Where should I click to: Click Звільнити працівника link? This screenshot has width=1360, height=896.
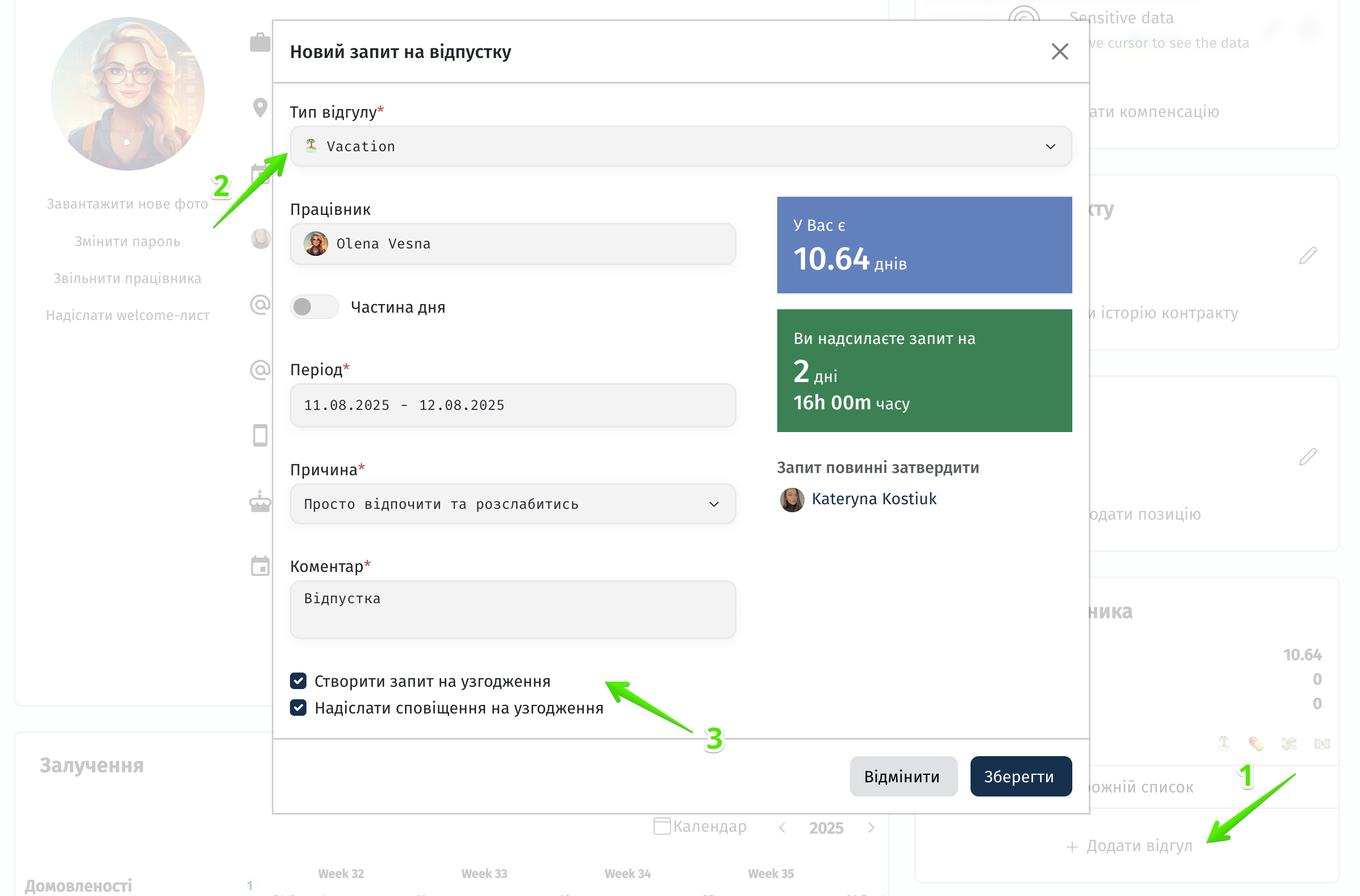pyautogui.click(x=127, y=278)
